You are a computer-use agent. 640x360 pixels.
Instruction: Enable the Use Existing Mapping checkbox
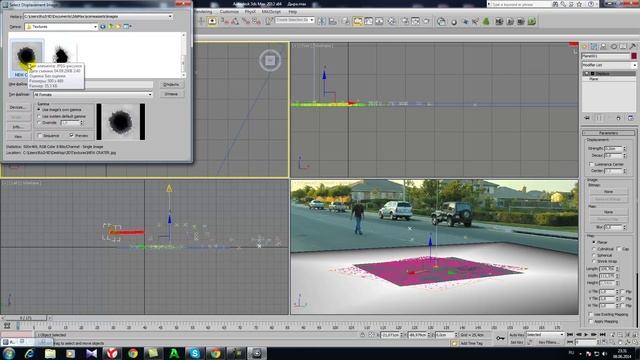[591, 314]
